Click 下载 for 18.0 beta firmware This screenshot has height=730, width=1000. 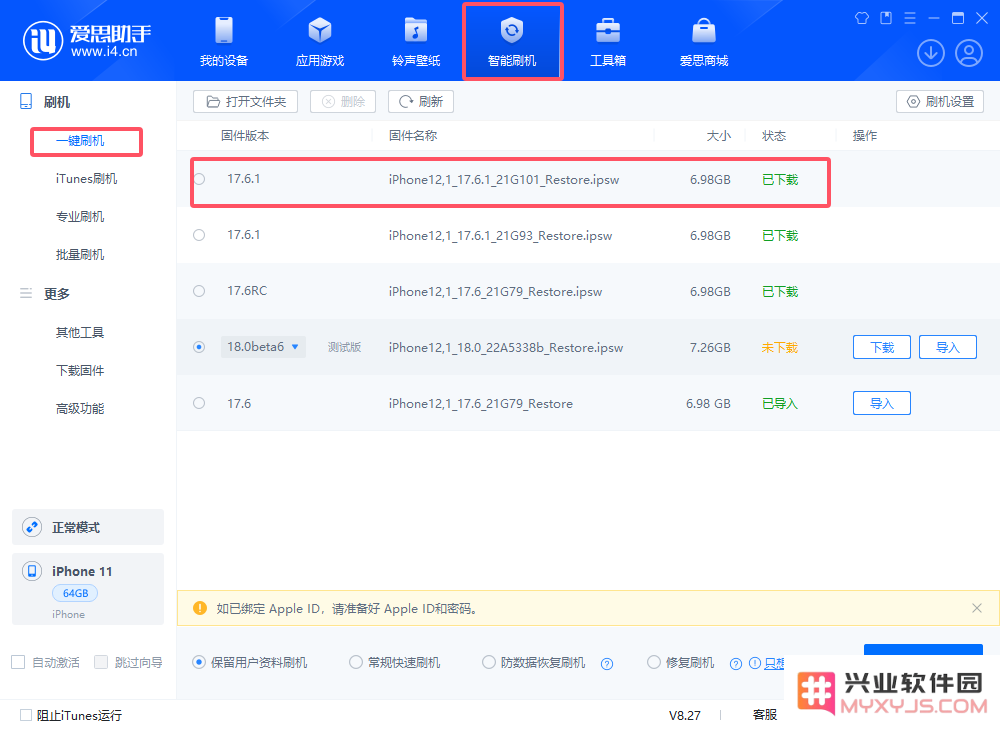882,347
